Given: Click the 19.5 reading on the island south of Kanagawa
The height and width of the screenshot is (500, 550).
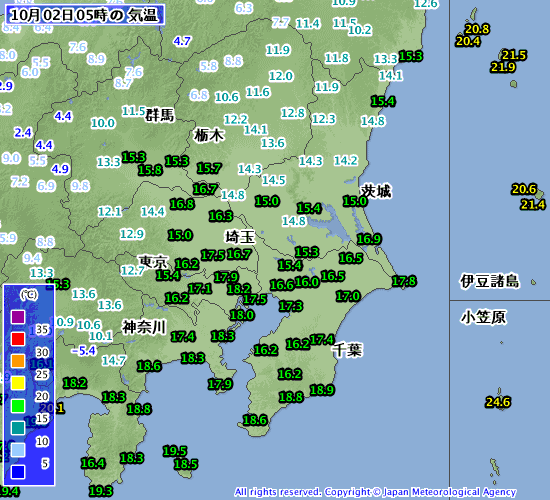Looking at the screenshot, I should coord(175,451).
